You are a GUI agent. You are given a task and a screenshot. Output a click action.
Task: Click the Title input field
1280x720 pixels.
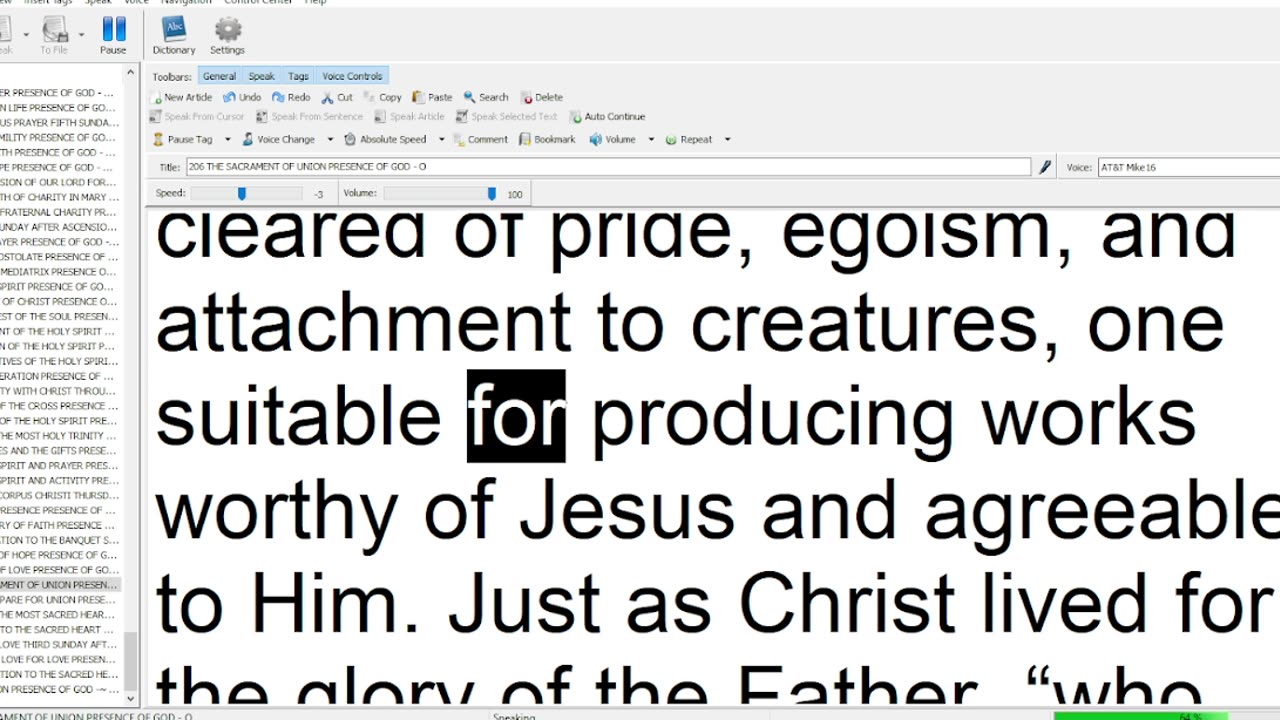[x=608, y=167]
